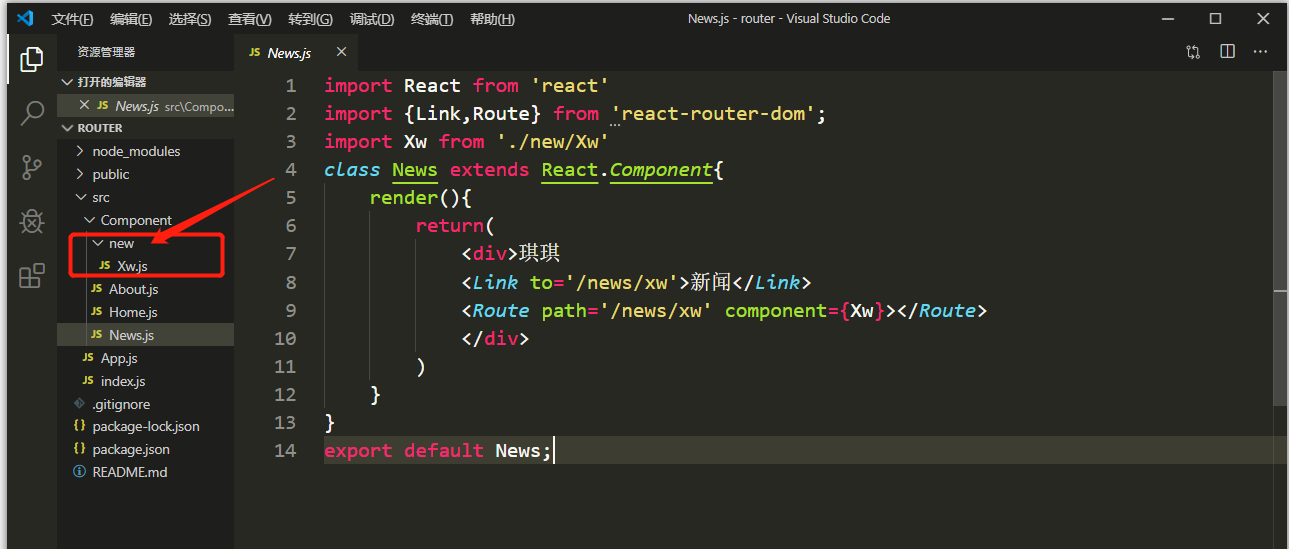
Task: Click the Component class reference
Action: point(662,170)
